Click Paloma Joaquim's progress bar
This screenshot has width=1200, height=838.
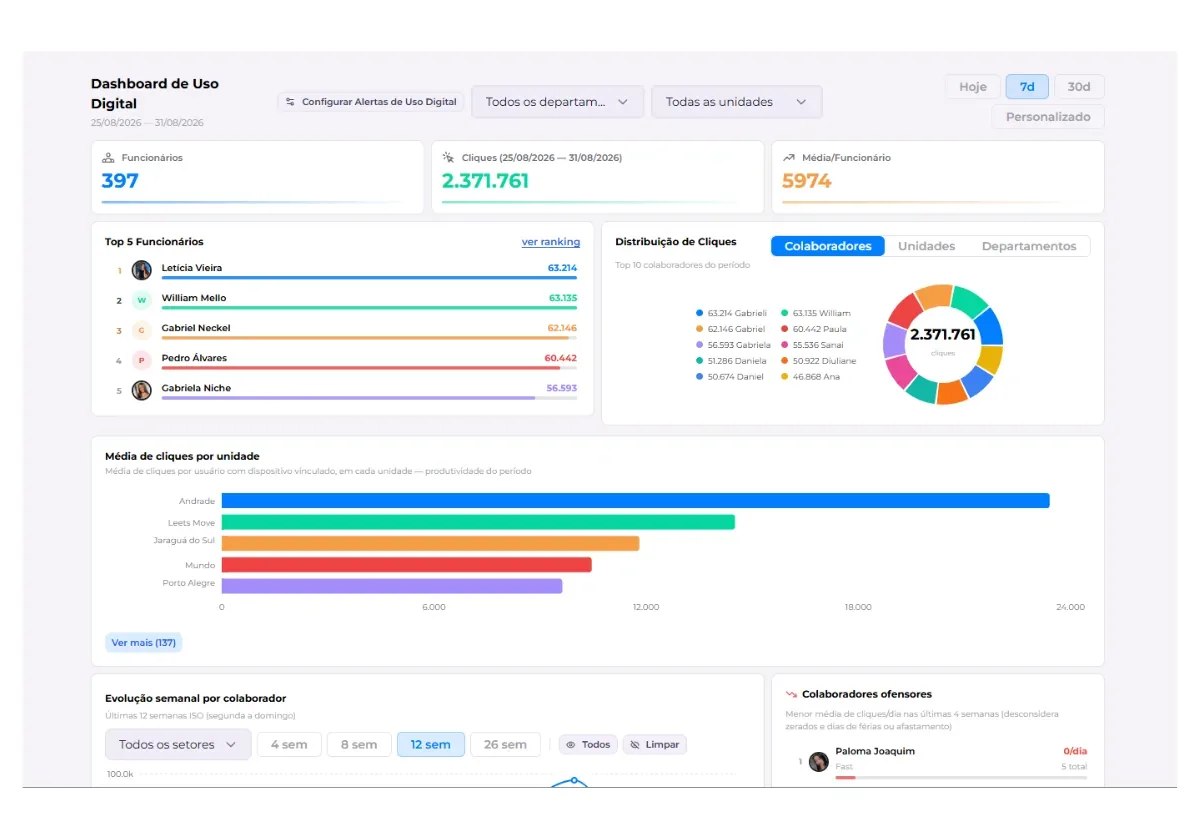tap(961, 777)
